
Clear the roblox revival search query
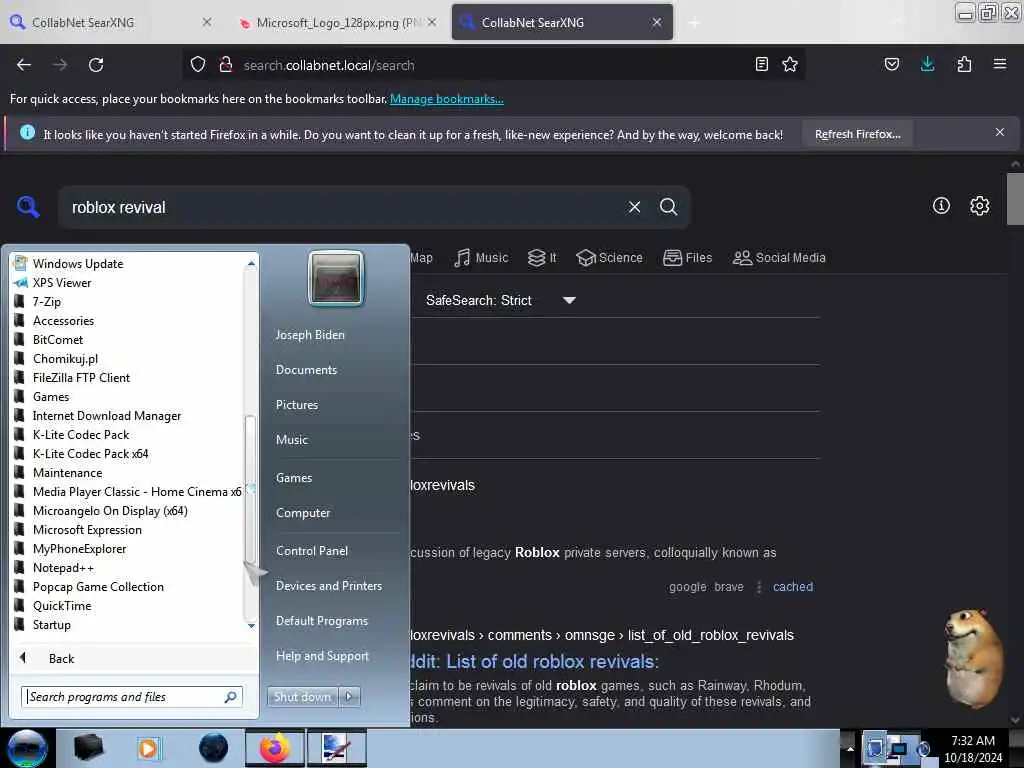point(634,207)
